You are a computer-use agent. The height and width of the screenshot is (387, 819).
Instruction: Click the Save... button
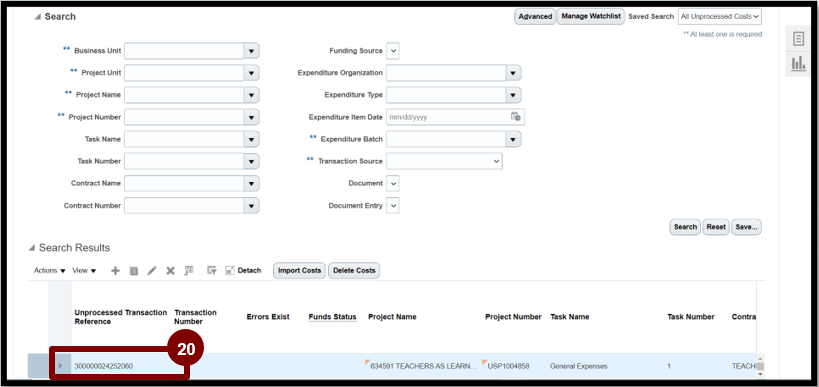click(x=746, y=227)
